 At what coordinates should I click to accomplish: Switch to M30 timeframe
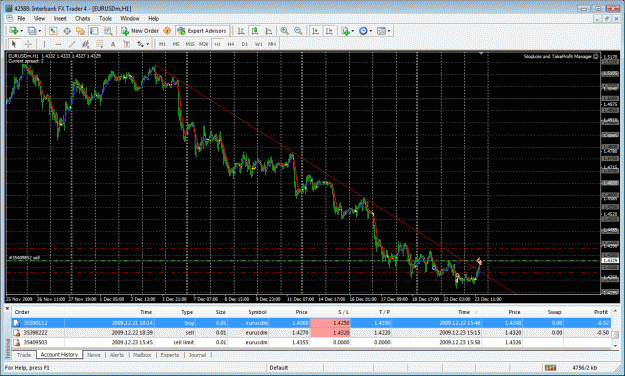203,44
